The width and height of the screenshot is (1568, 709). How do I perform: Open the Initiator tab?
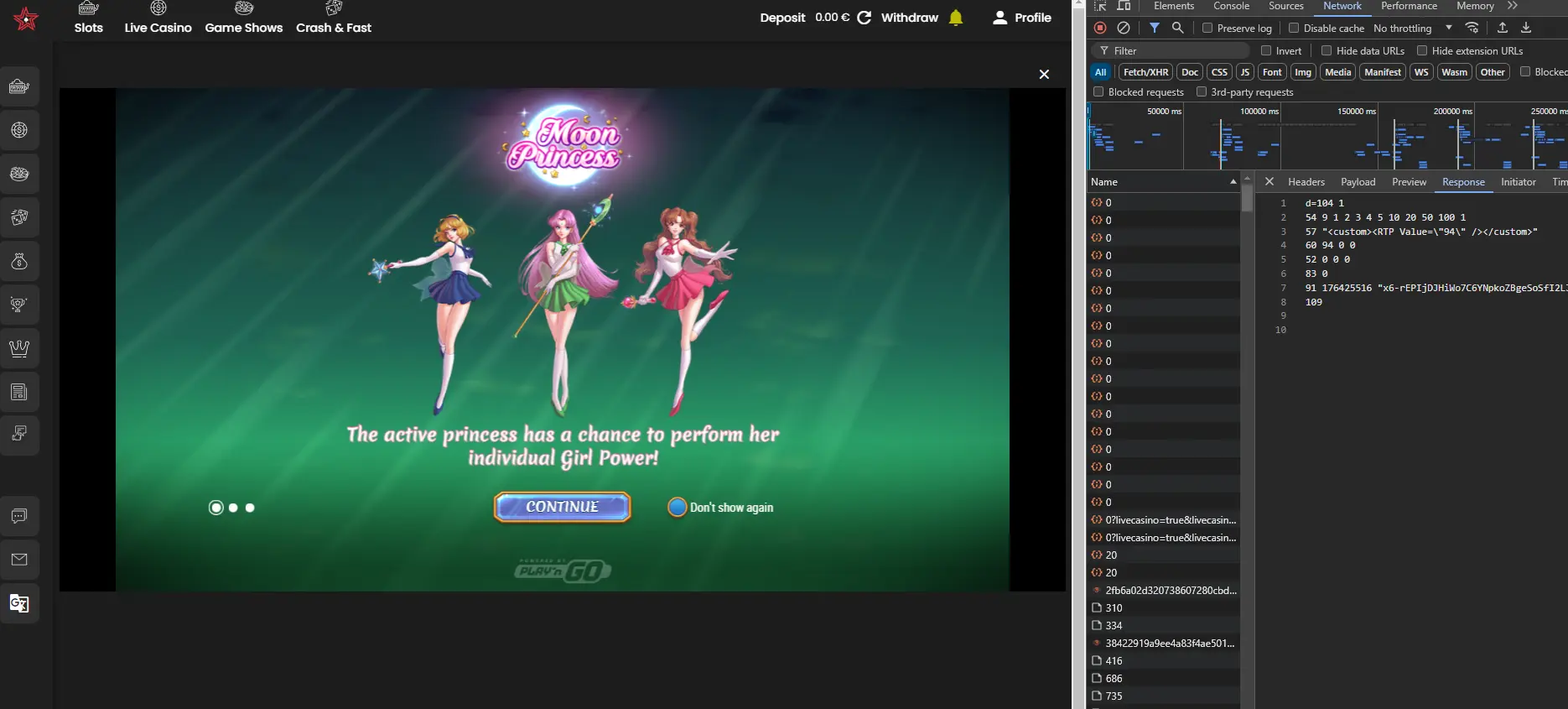1519,182
